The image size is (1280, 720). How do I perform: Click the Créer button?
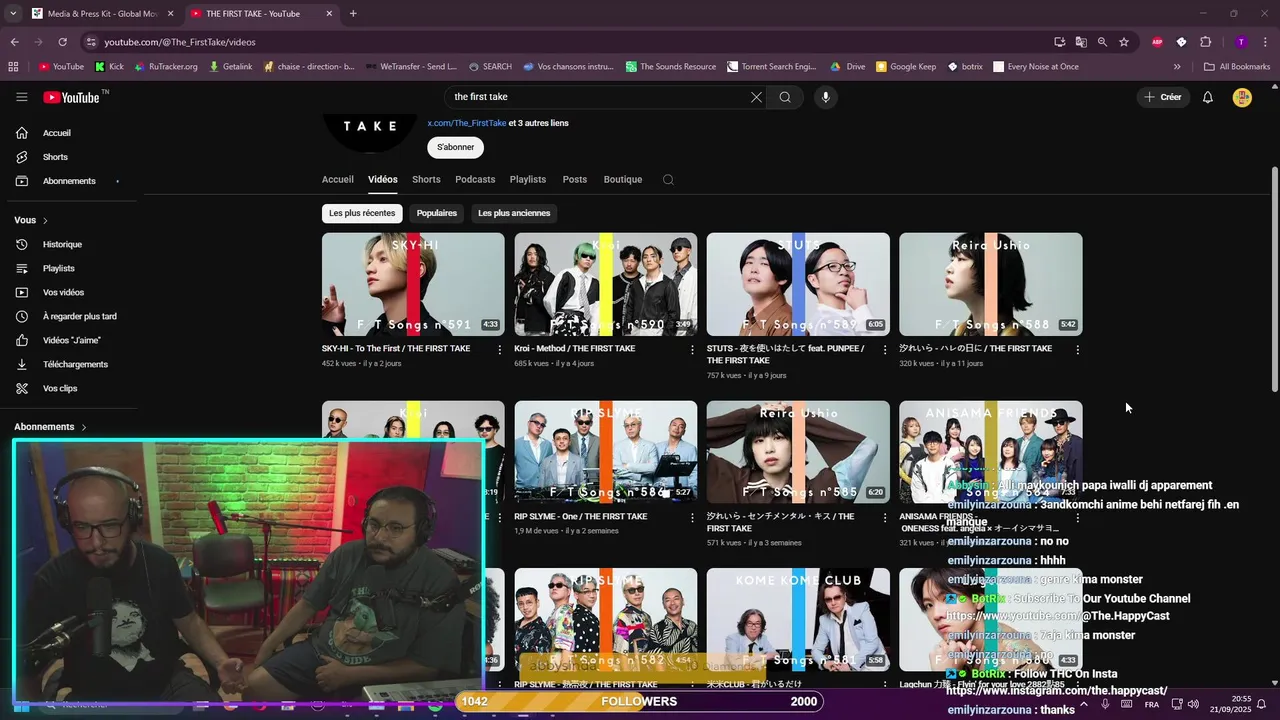(x=1162, y=97)
